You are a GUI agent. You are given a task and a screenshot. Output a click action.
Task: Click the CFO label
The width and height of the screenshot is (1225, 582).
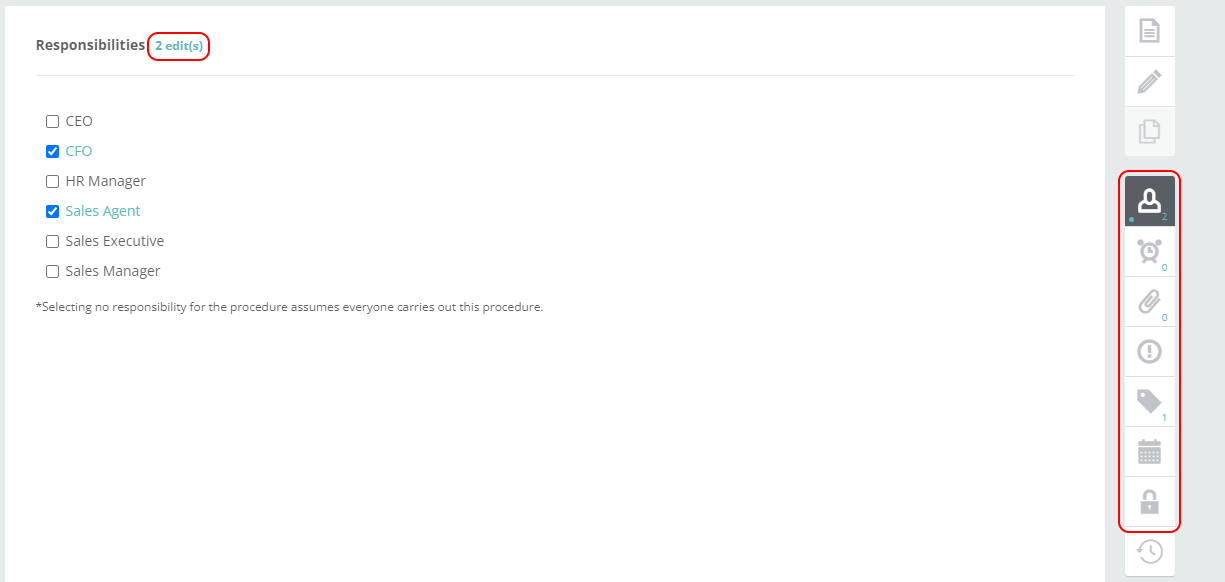pos(79,151)
